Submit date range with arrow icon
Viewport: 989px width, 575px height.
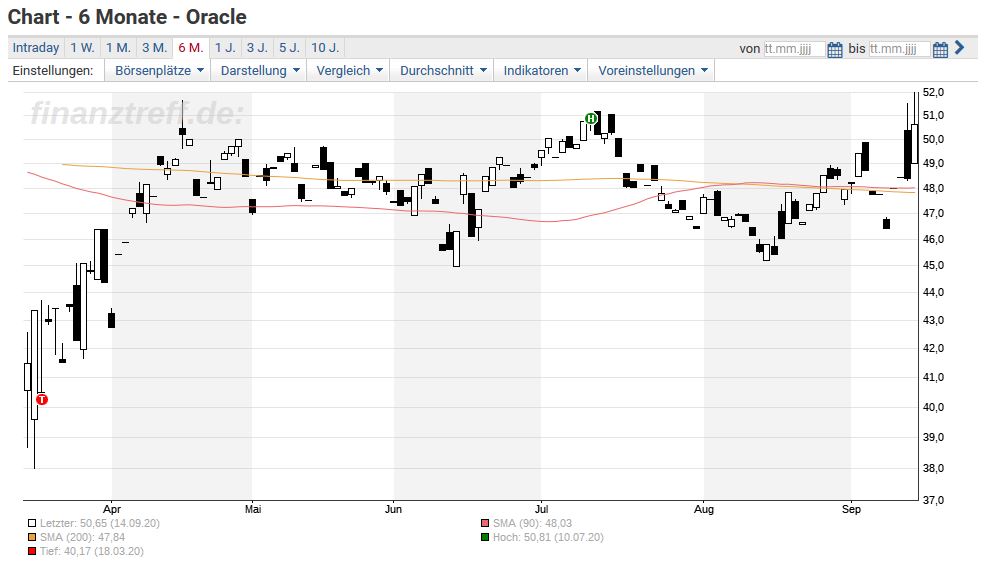(x=959, y=47)
